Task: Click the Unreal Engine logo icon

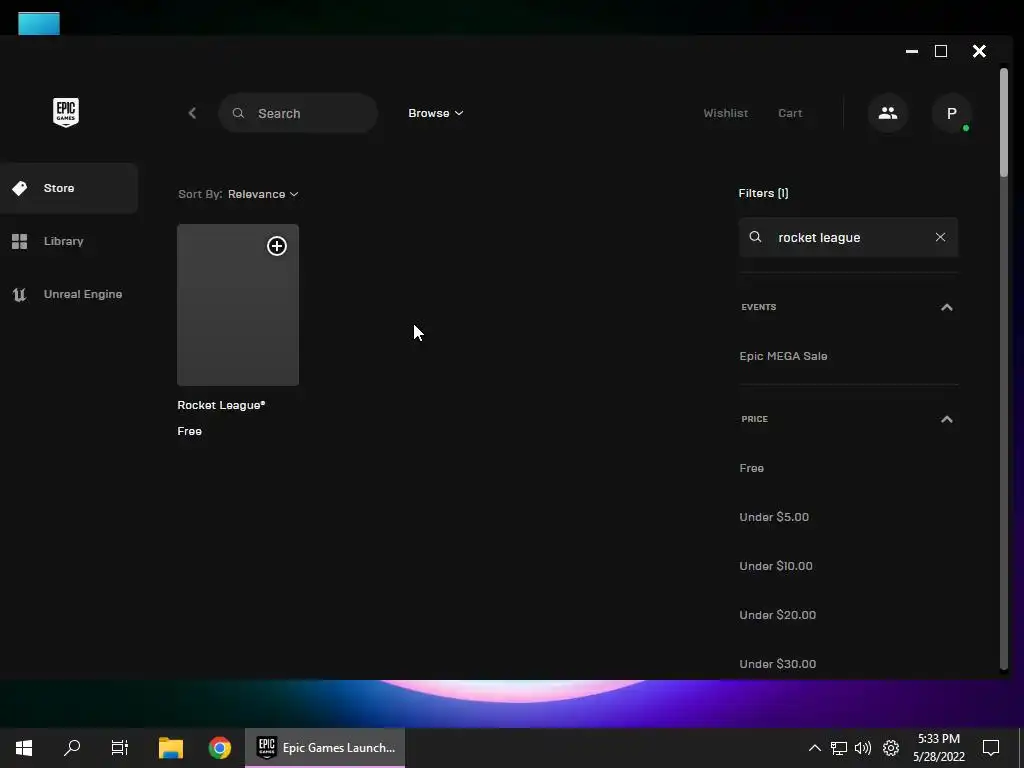Action: coord(20,295)
